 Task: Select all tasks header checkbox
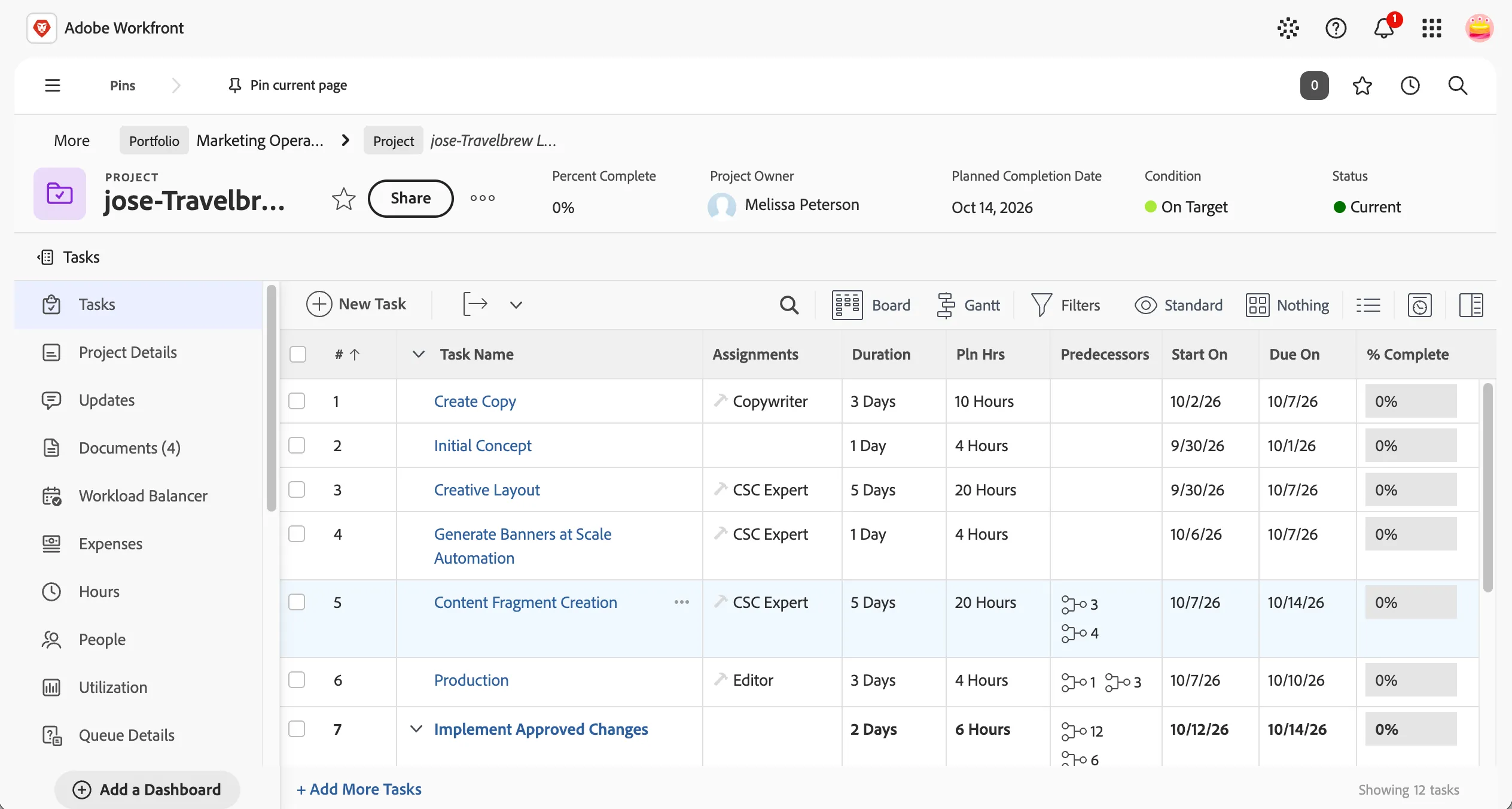point(298,354)
